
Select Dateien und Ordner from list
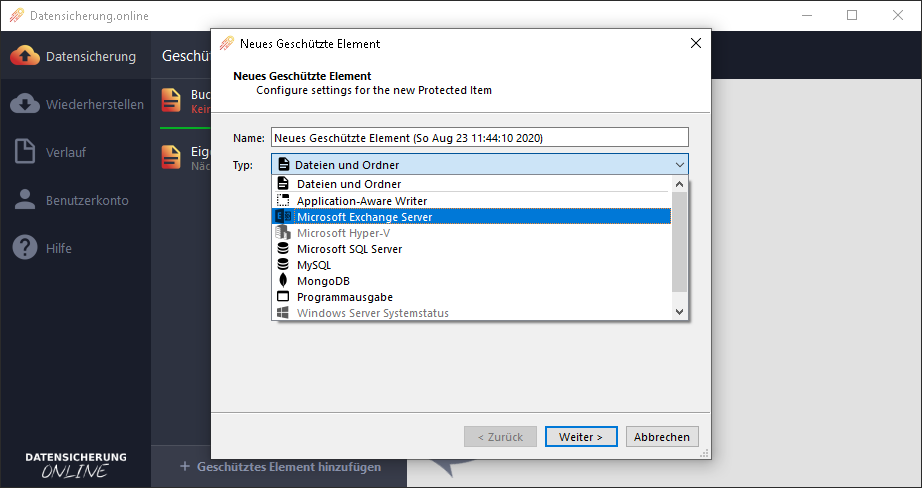pos(472,183)
